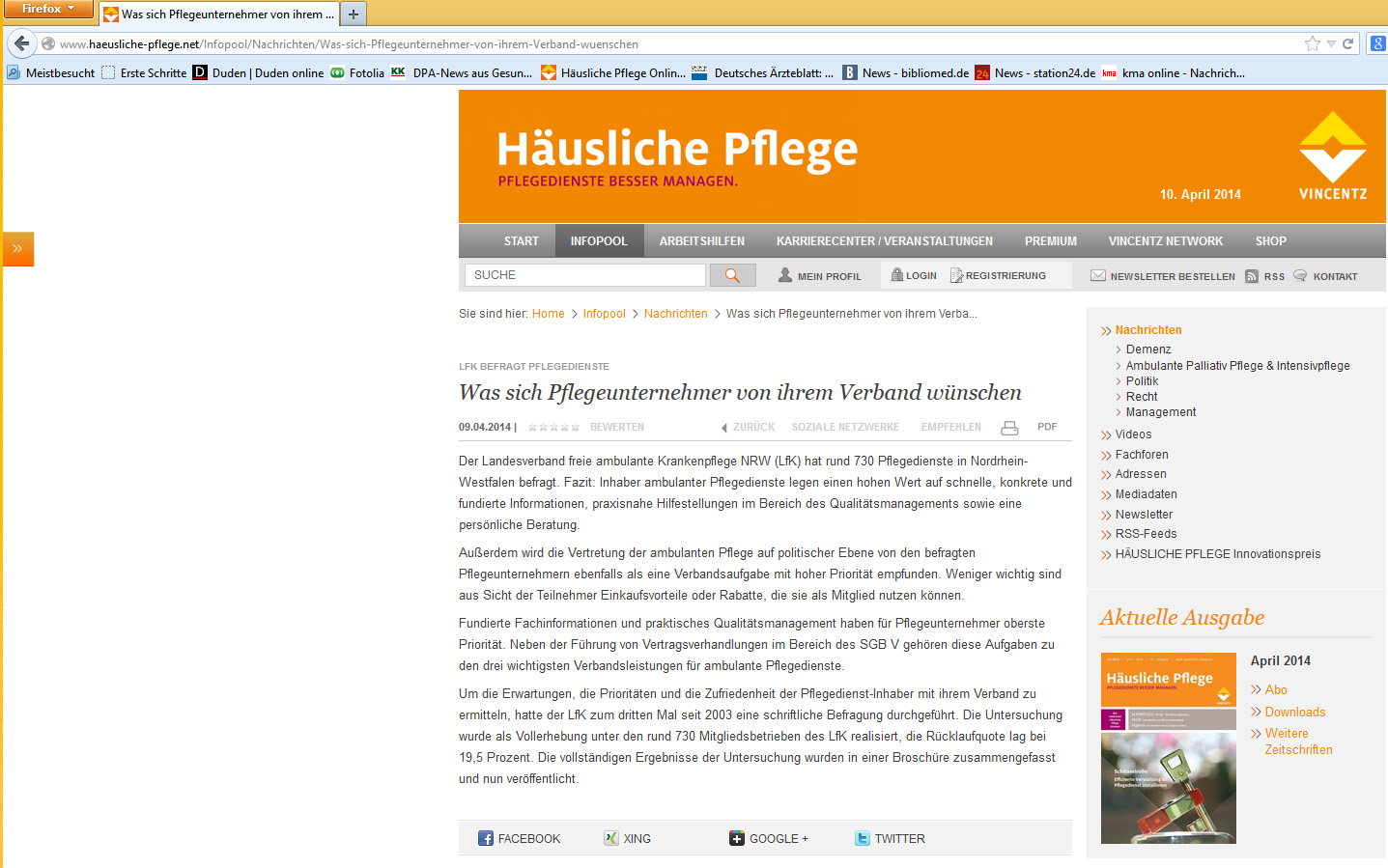Open the Arbeitshilfen navigation tab

(701, 241)
